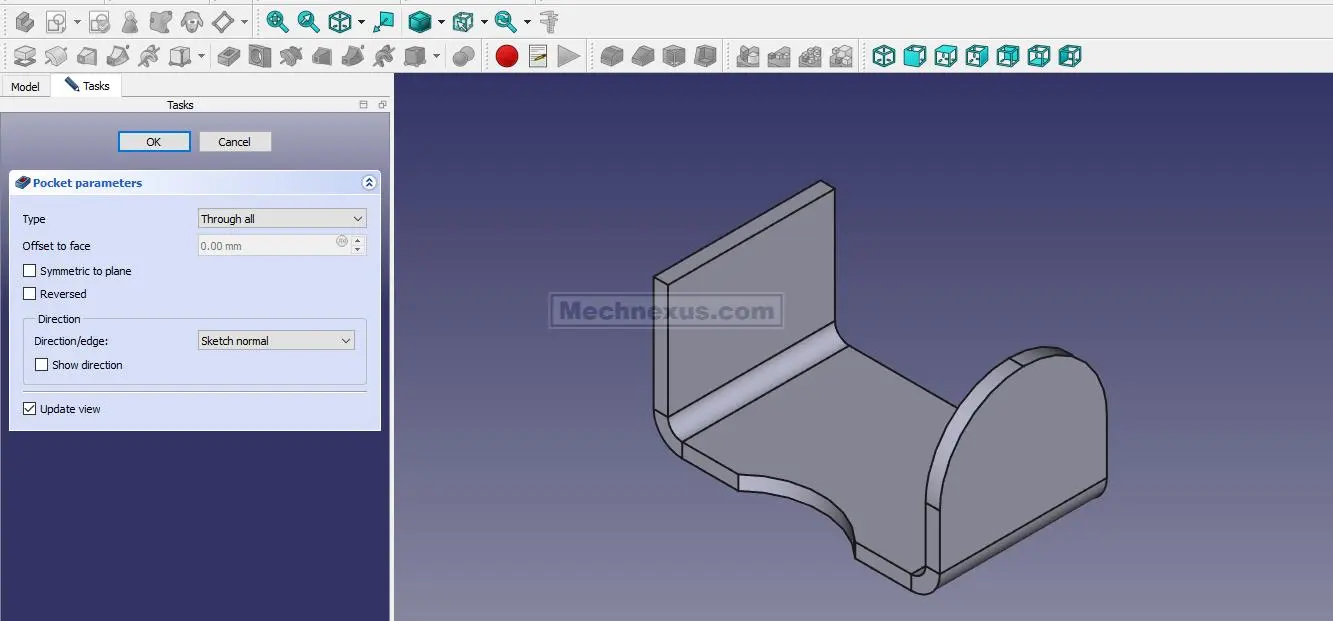This screenshot has height=621, width=1333.
Task: Enable the Symmetric to plane checkbox
Action: coord(30,271)
